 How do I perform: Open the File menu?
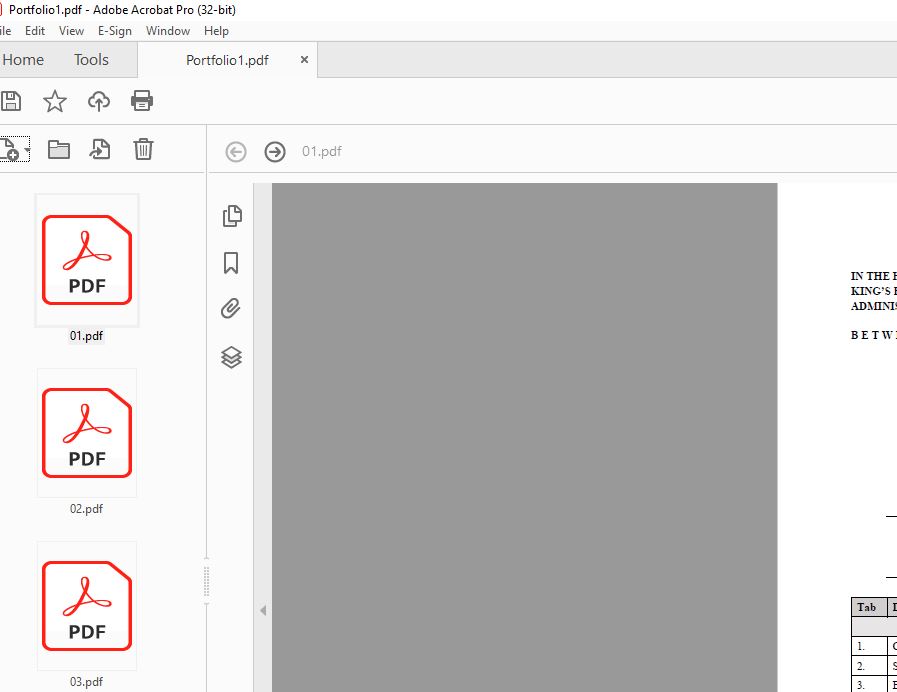[5, 31]
